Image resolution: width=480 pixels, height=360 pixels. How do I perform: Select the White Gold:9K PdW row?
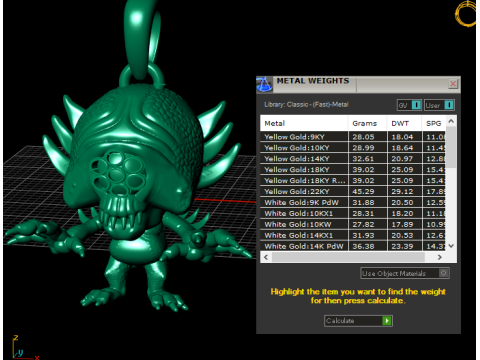coord(353,203)
